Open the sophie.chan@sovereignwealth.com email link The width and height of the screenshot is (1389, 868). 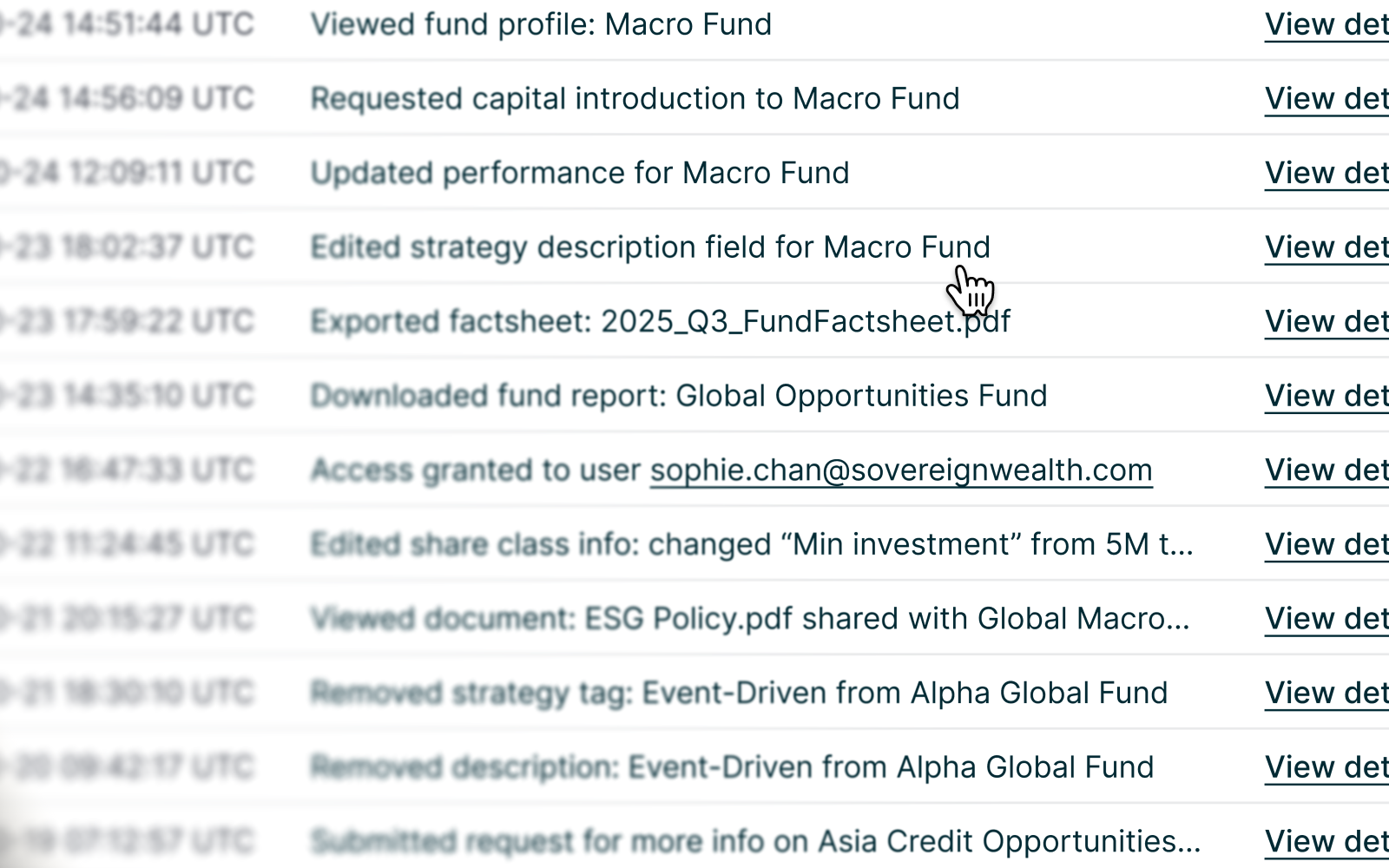click(900, 470)
